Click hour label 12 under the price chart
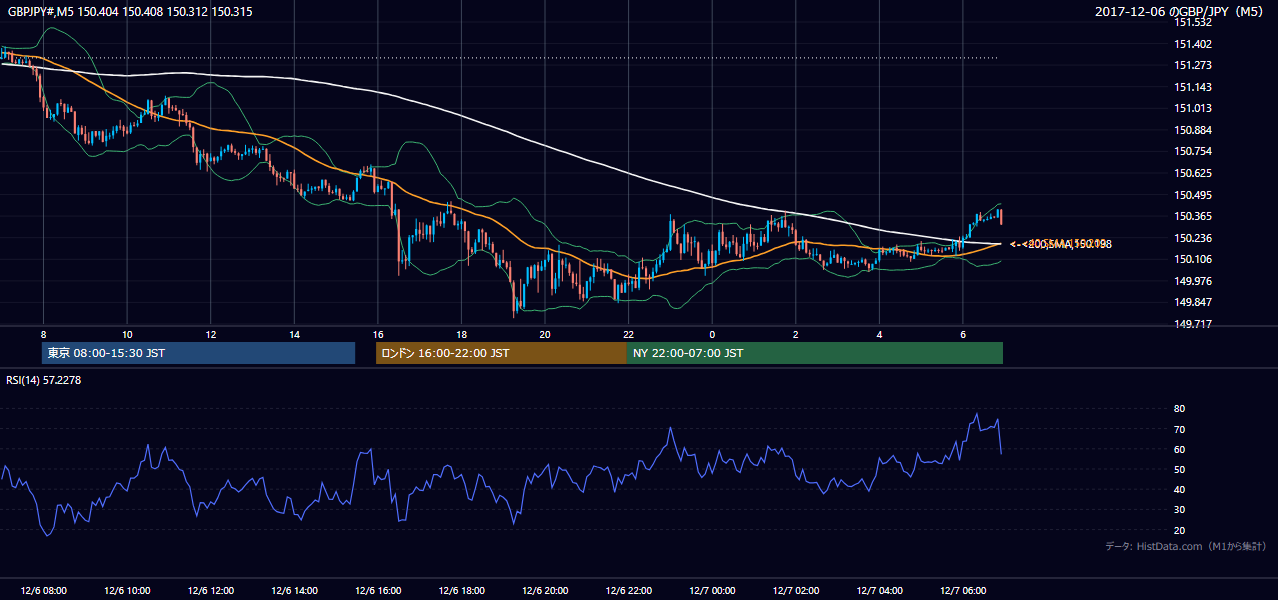This screenshot has height=600, width=1278. coord(211,334)
